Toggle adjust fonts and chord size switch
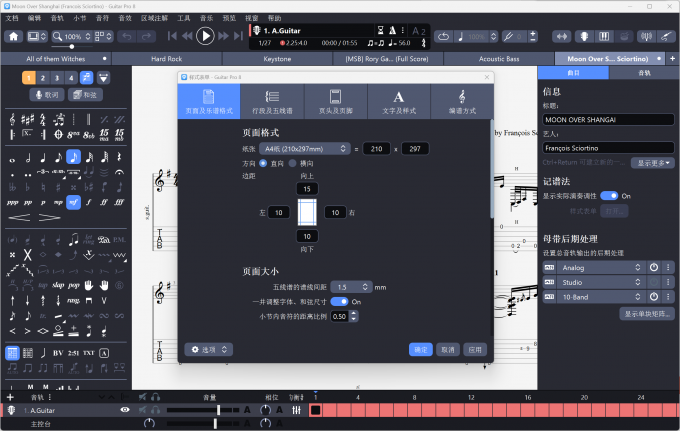 [339, 301]
